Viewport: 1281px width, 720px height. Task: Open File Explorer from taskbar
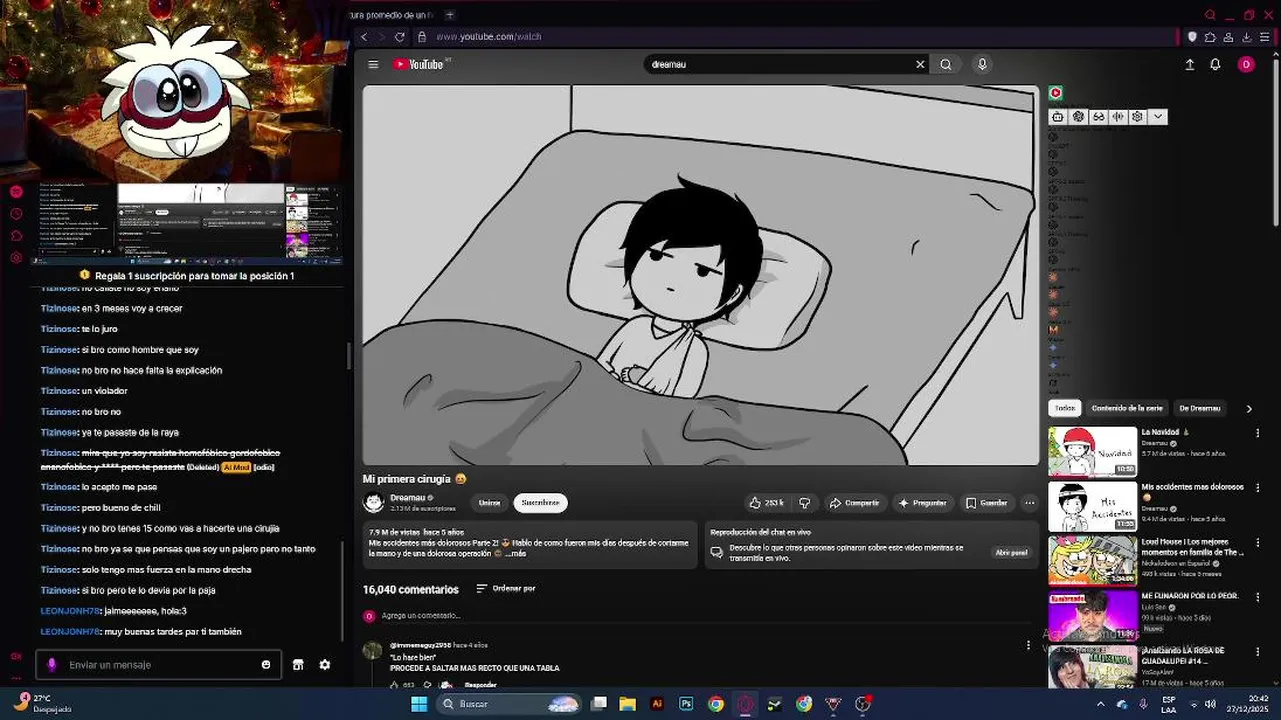[628, 704]
